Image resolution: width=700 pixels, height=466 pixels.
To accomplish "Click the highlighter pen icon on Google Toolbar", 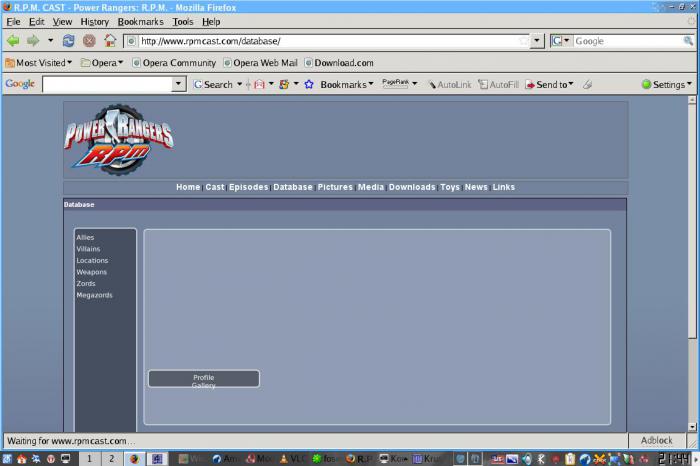I will click(588, 84).
